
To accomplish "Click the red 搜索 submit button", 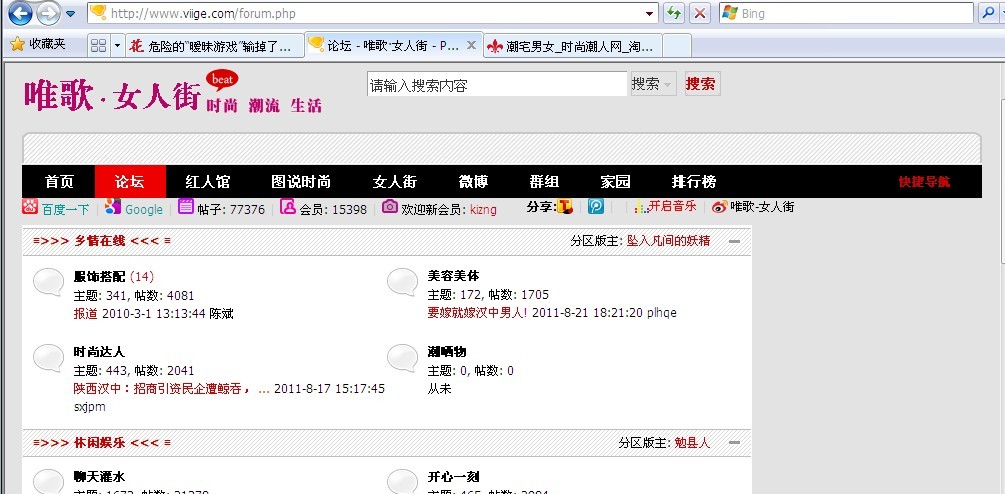I will tap(702, 84).
